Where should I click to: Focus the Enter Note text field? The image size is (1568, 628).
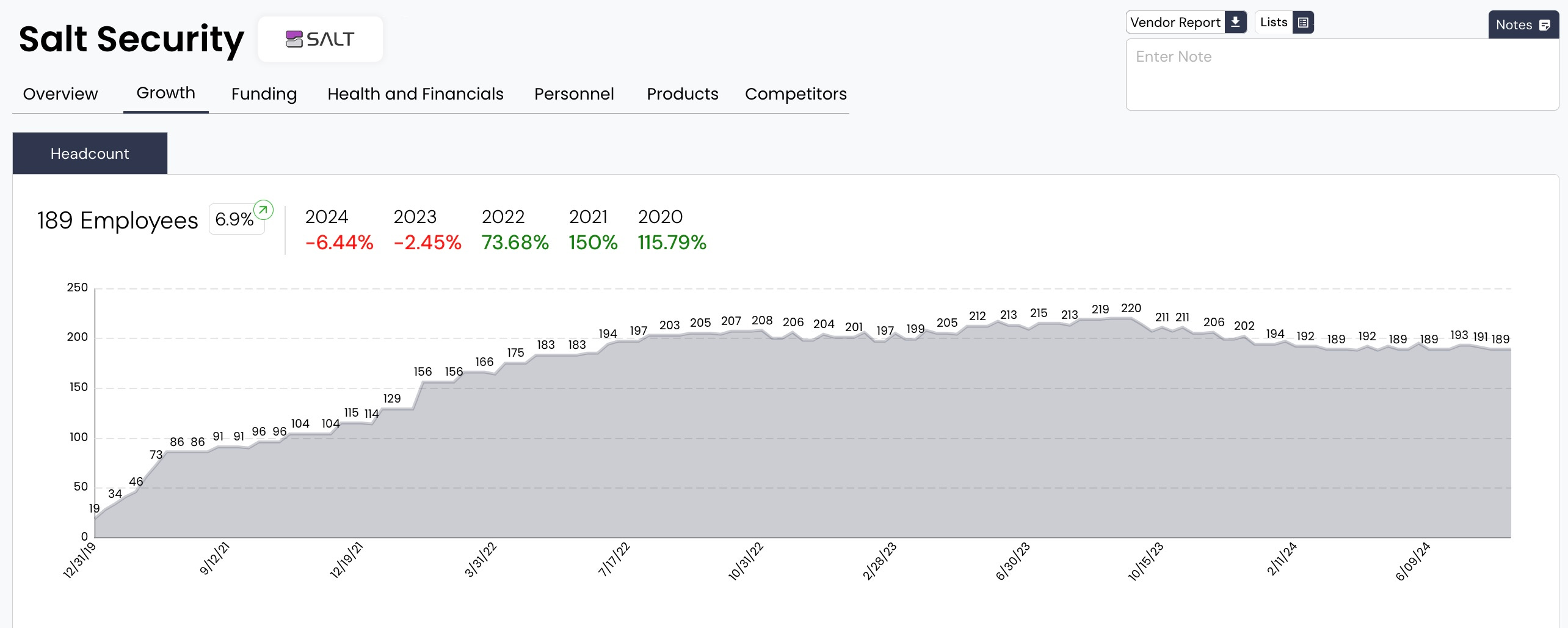1342,75
